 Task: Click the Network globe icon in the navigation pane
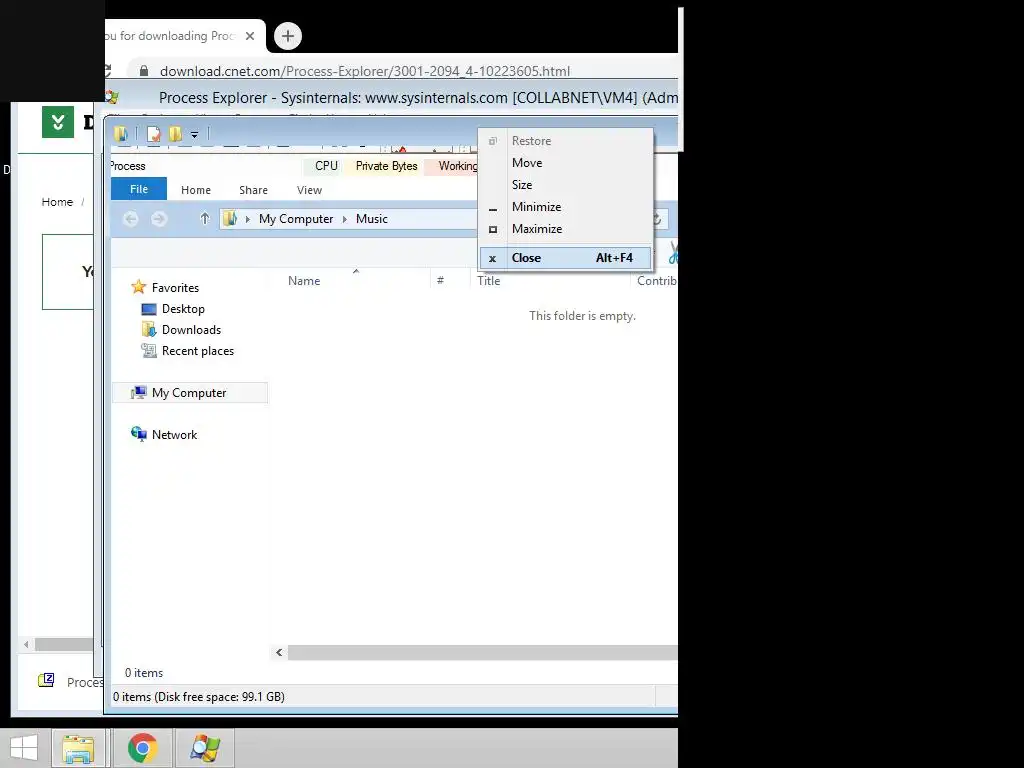point(138,434)
